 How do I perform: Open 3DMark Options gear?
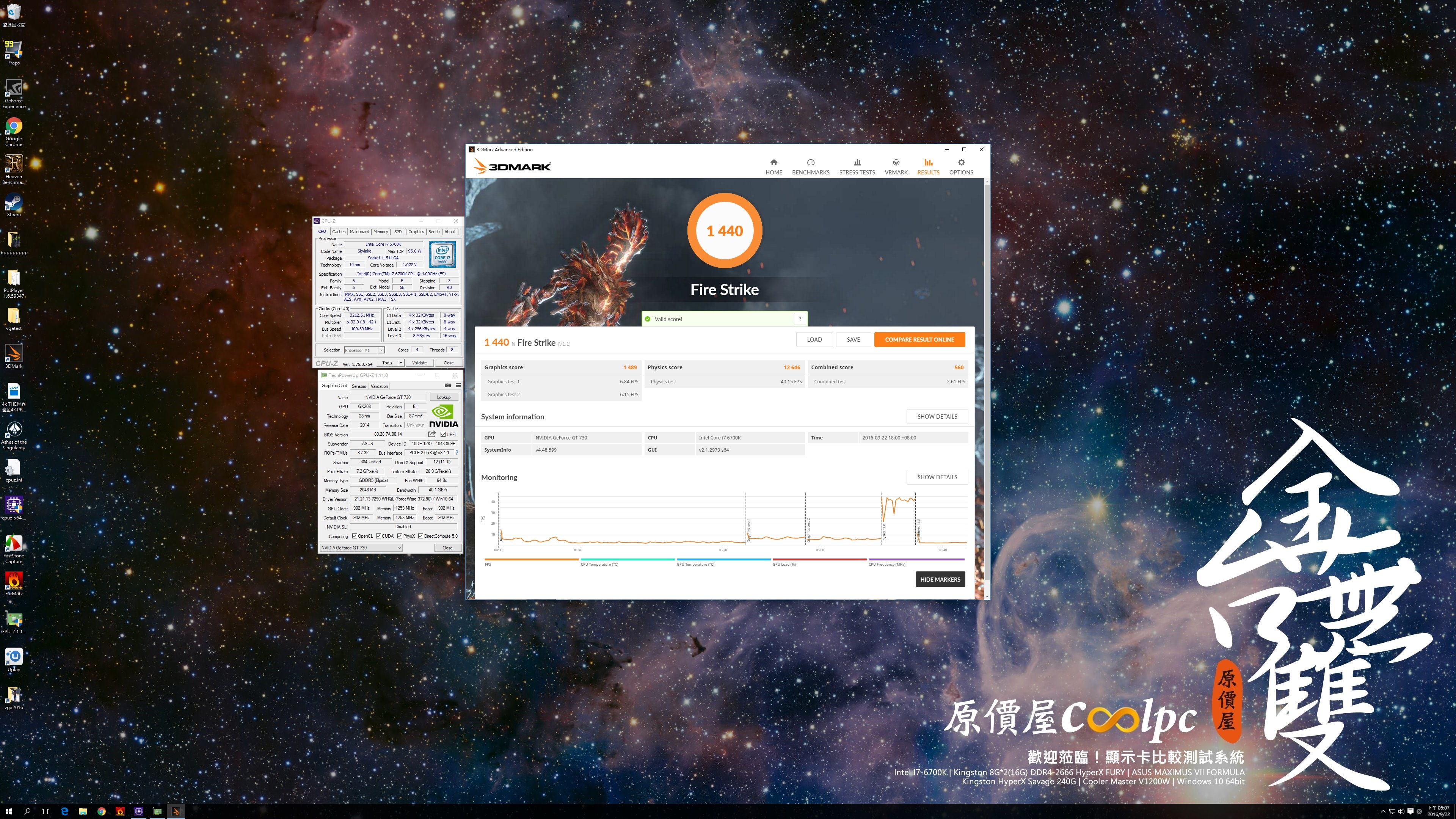tap(961, 167)
